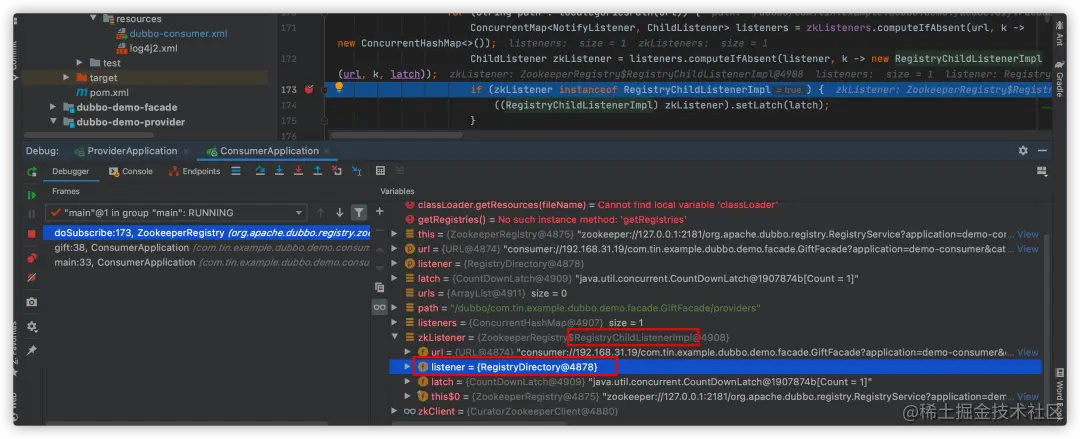Select the Endpoints tab
This screenshot has height=439, width=1080.
(x=194, y=171)
